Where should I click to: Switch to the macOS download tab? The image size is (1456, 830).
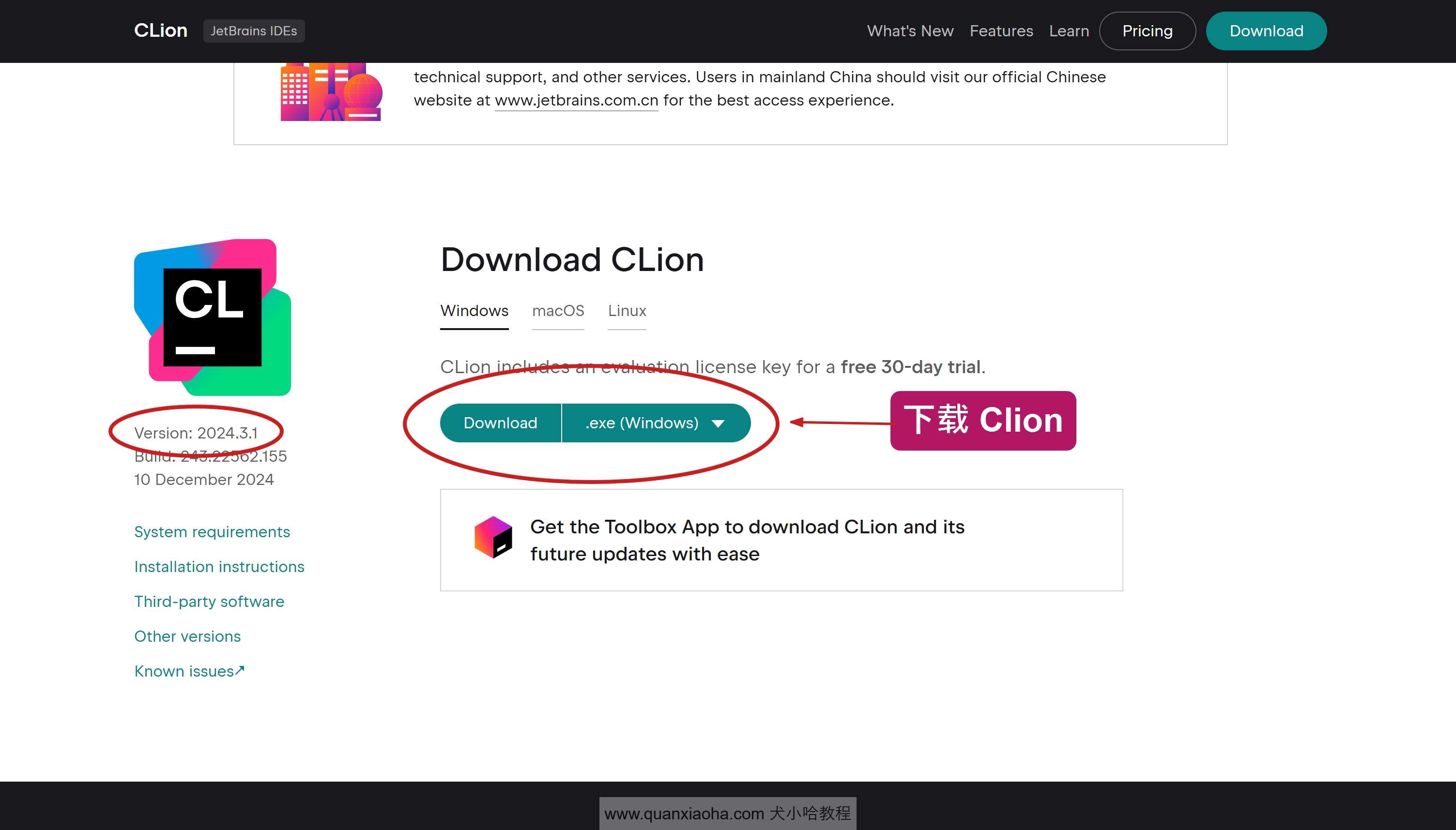pos(558,310)
